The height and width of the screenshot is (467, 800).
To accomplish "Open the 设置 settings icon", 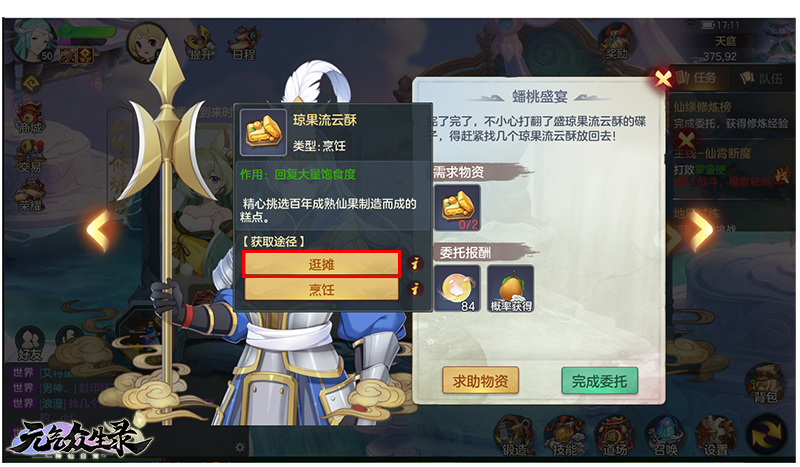I will [x=715, y=435].
